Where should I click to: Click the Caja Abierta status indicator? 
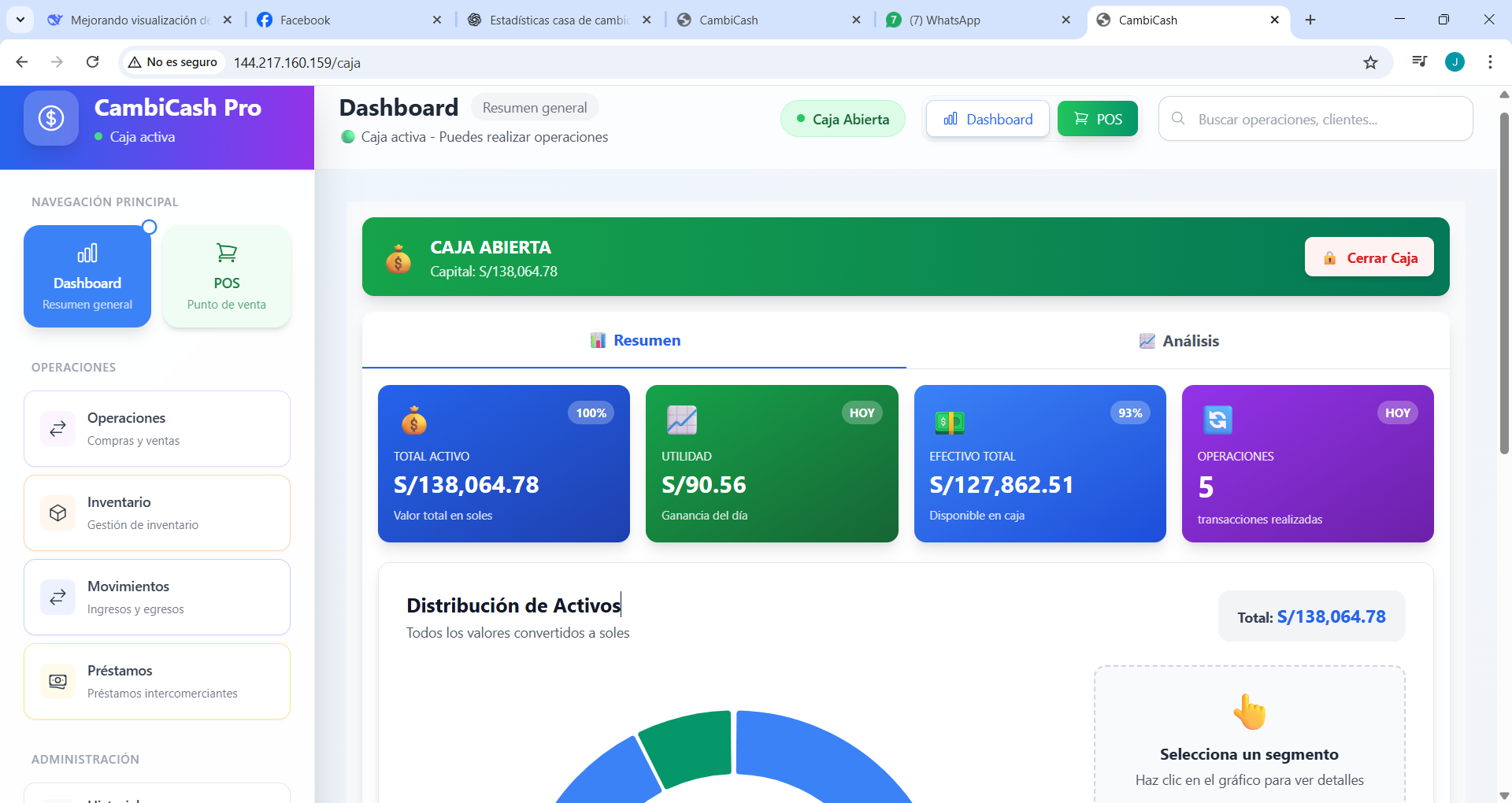(843, 119)
